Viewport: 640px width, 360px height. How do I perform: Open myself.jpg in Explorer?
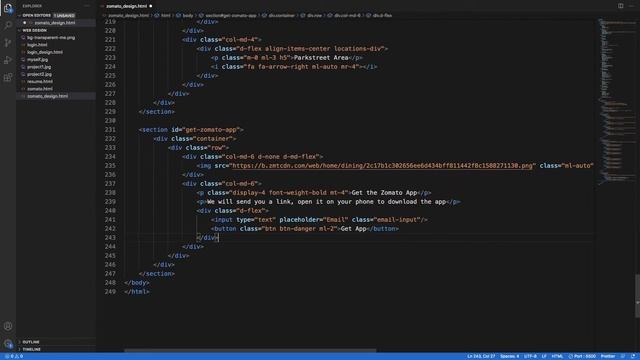[x=37, y=60]
